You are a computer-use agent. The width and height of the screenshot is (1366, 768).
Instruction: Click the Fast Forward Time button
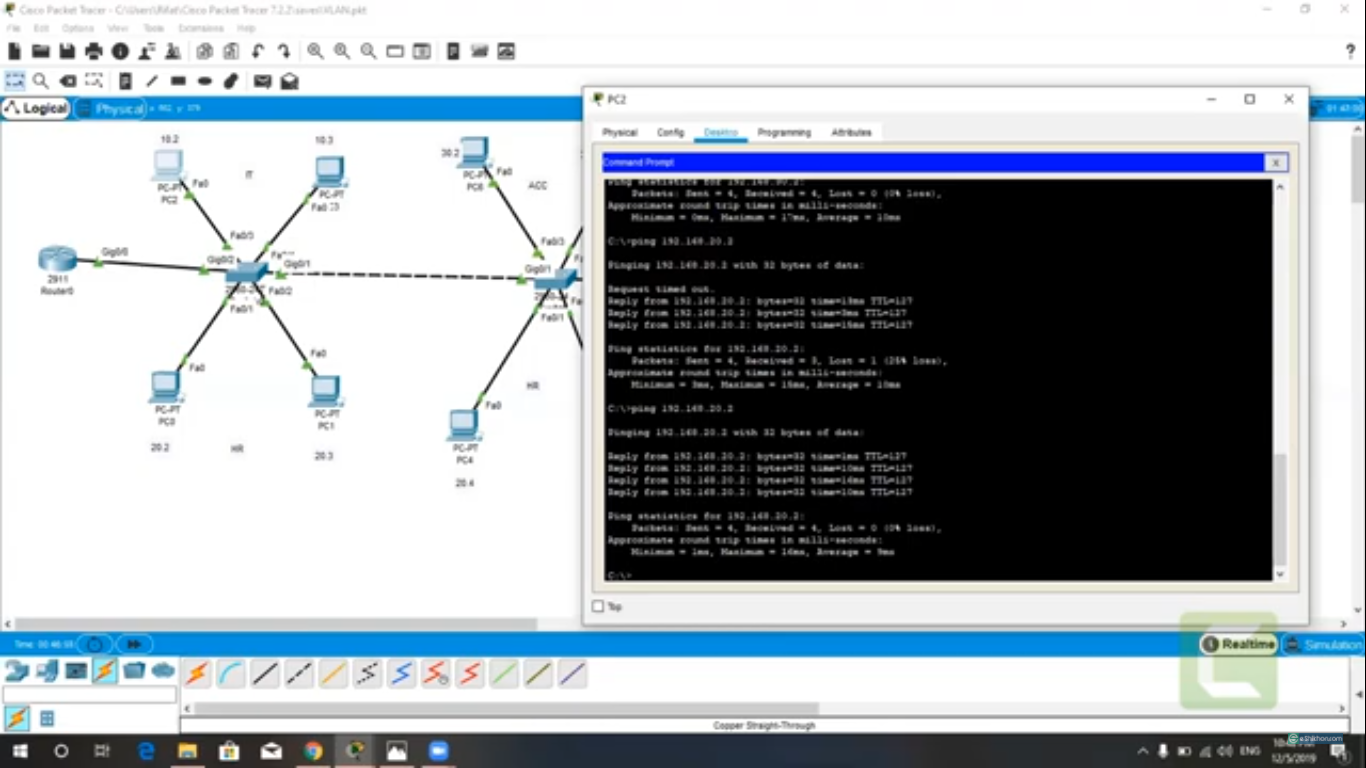tap(134, 644)
